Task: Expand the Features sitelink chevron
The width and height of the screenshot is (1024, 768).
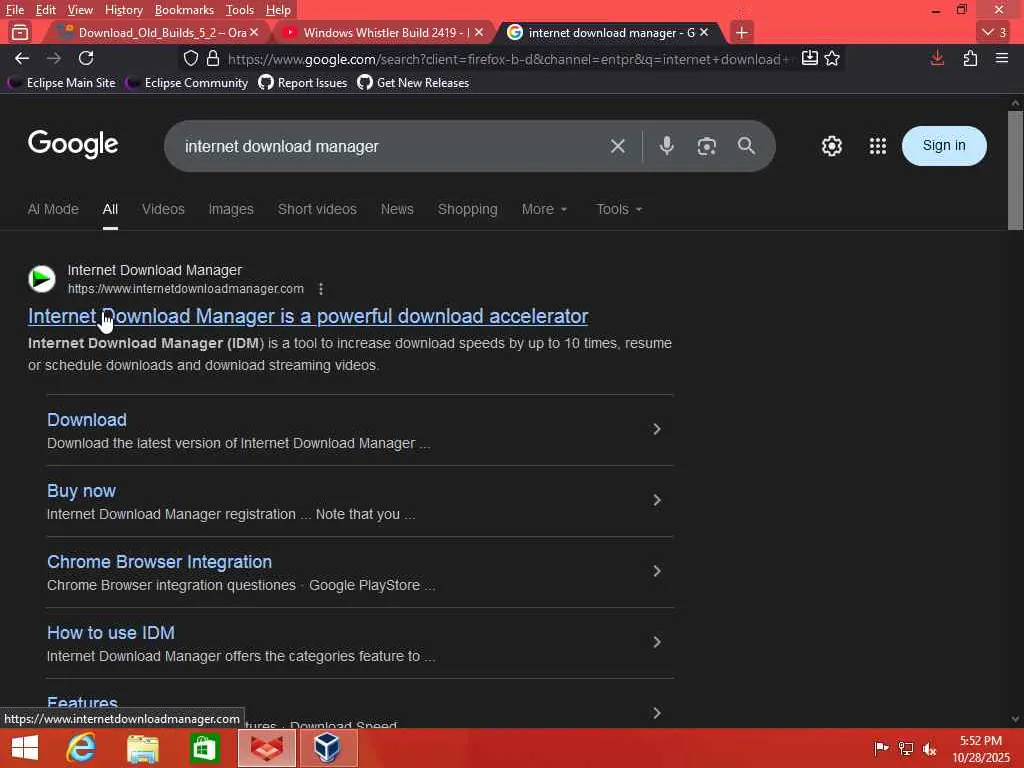Action: pyautogui.click(x=657, y=712)
